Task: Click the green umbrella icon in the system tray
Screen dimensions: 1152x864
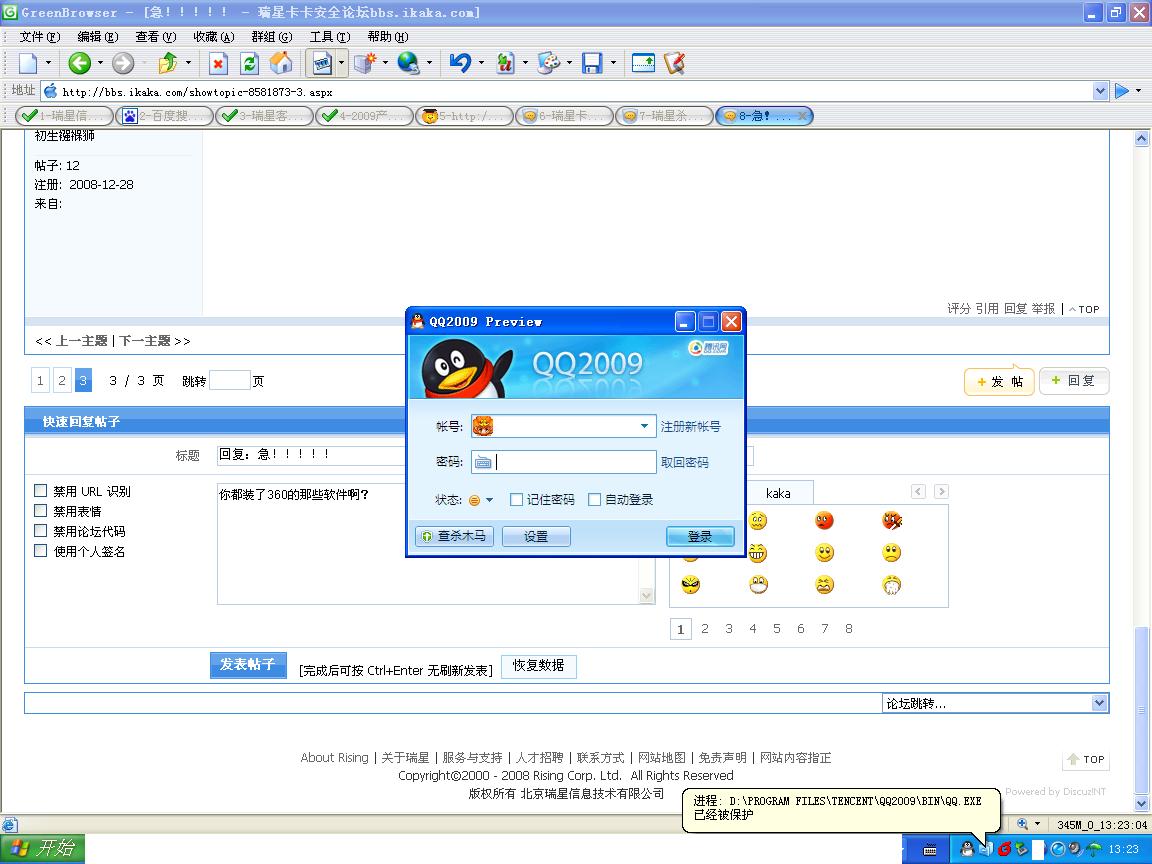Action: [1094, 849]
